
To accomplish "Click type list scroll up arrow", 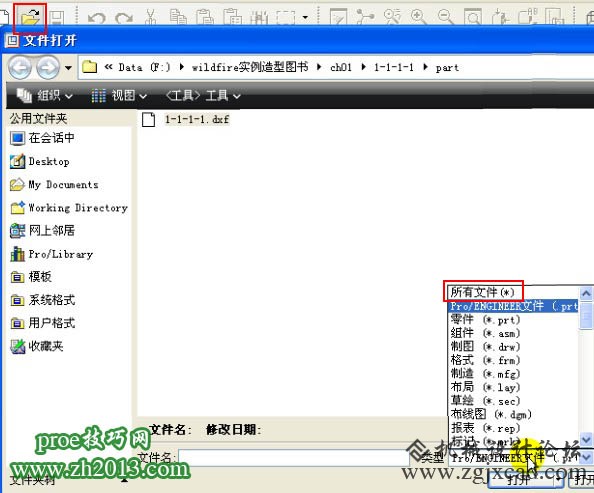I will [586, 293].
